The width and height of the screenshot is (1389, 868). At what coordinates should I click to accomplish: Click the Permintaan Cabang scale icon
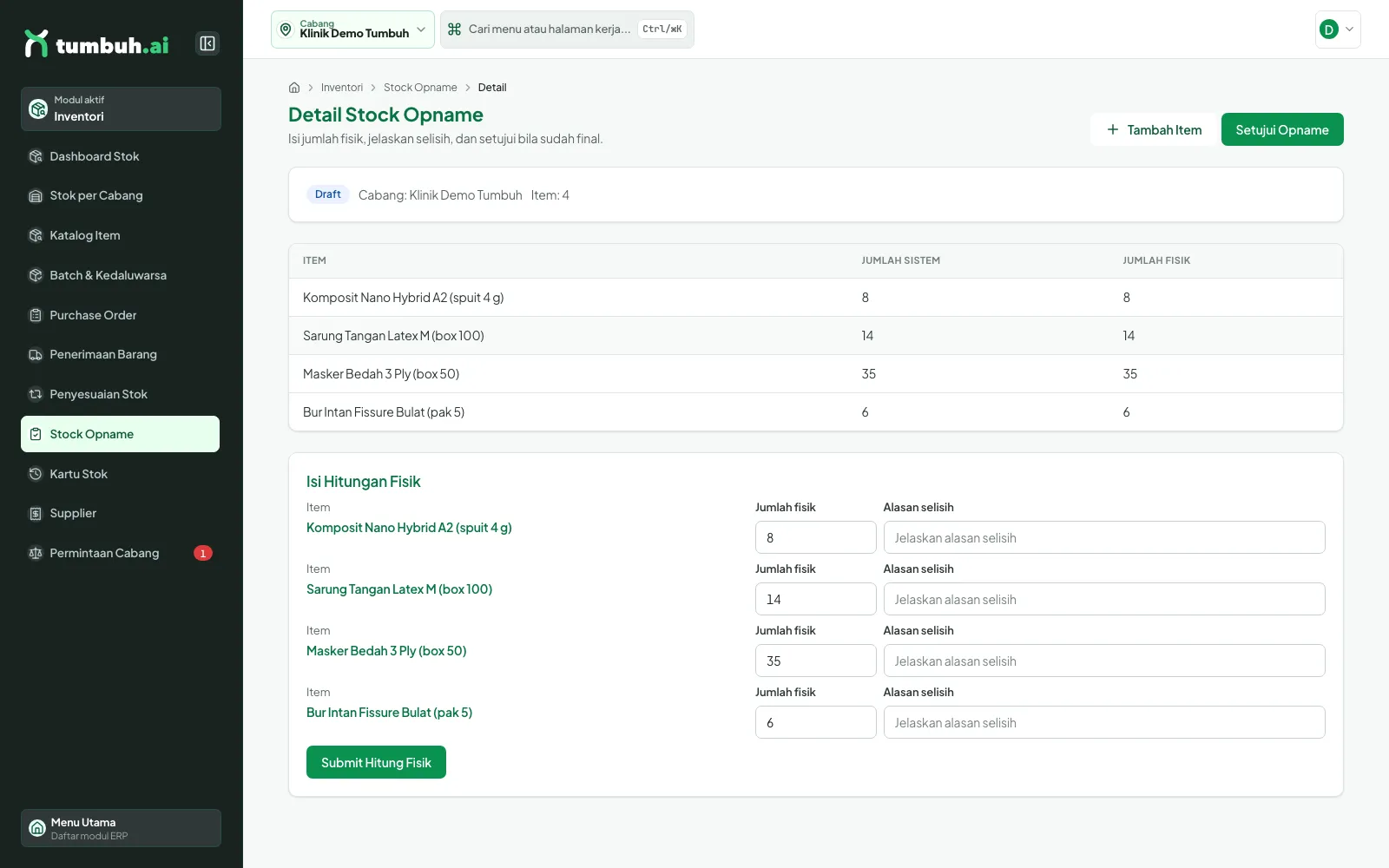(x=36, y=553)
